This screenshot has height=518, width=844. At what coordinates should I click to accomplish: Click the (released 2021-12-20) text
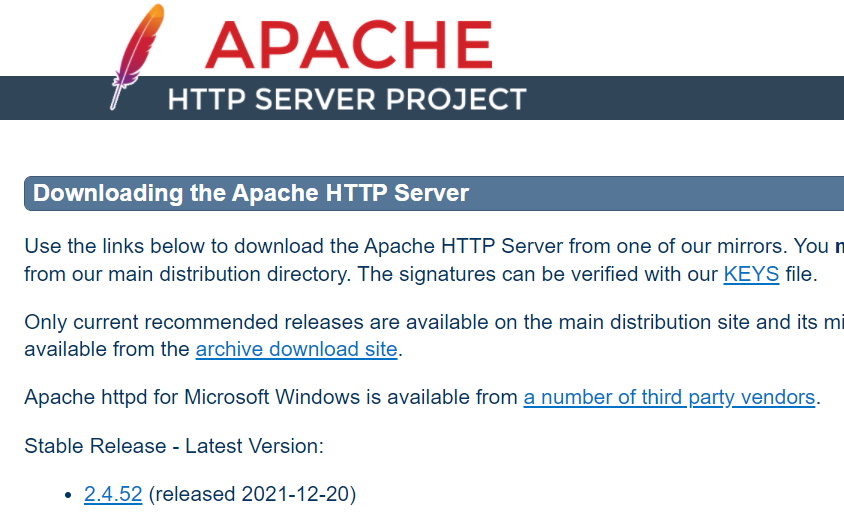252,494
